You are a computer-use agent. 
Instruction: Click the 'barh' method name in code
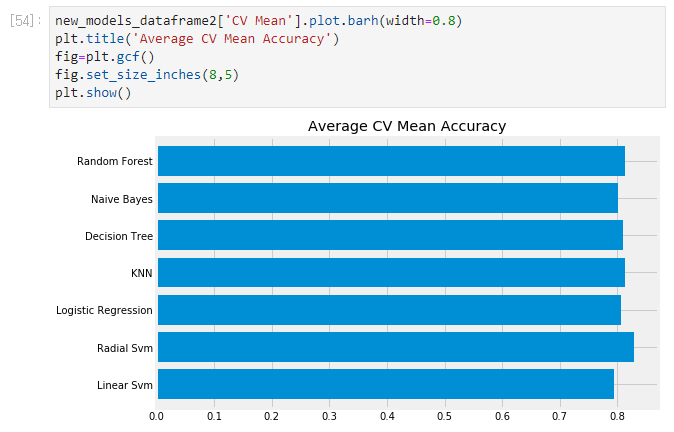point(363,21)
